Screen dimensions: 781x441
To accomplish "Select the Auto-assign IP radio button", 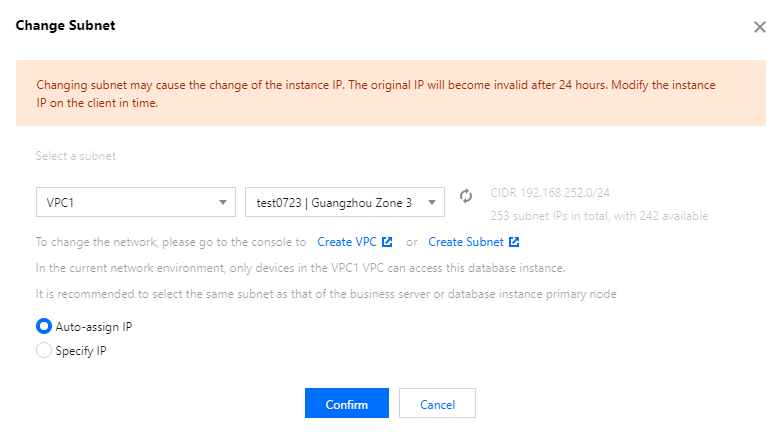I will click(x=43, y=326).
